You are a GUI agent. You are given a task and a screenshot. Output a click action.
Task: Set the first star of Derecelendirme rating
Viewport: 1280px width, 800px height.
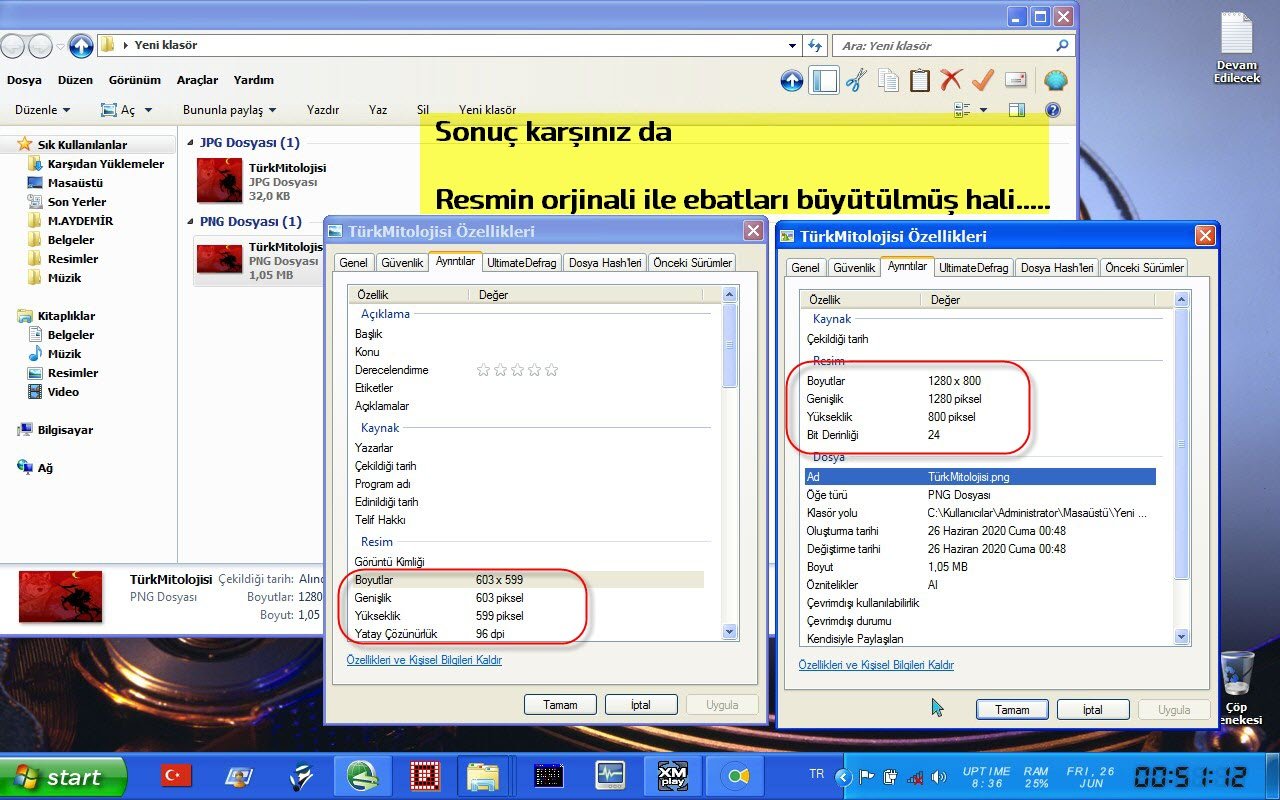tap(483, 370)
